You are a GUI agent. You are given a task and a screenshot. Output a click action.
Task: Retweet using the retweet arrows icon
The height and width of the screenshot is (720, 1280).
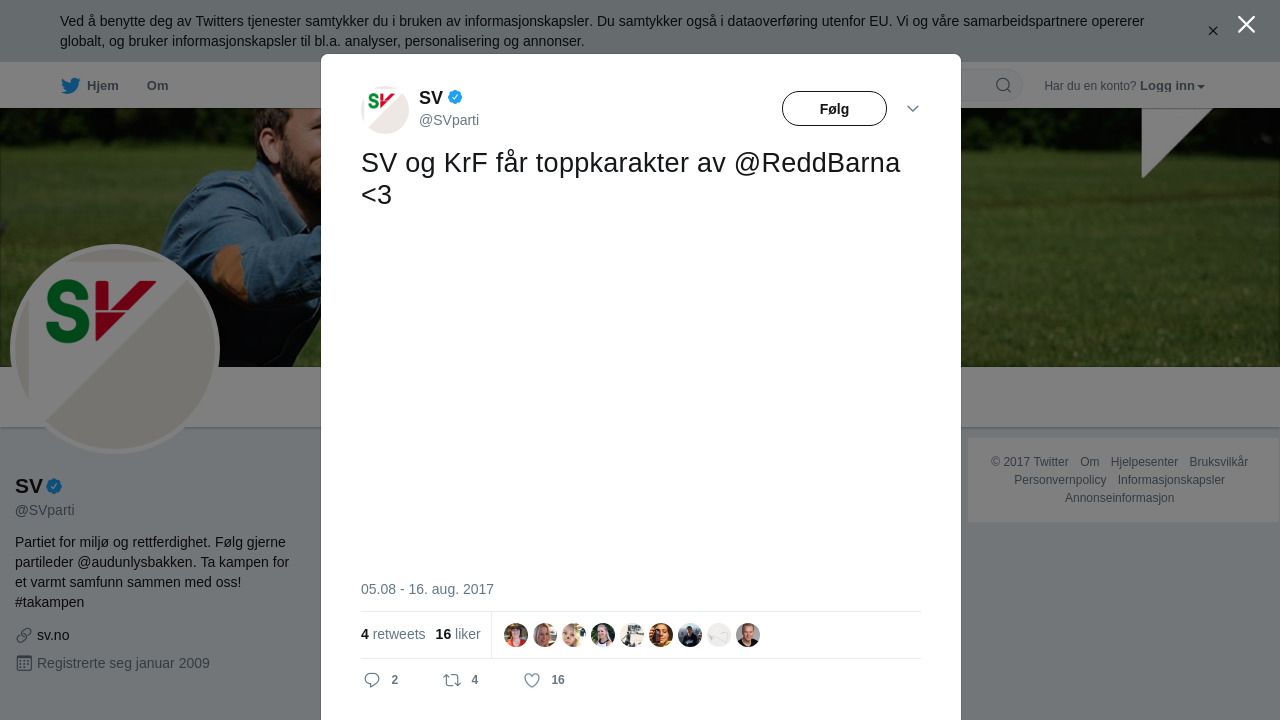pyautogui.click(x=452, y=680)
